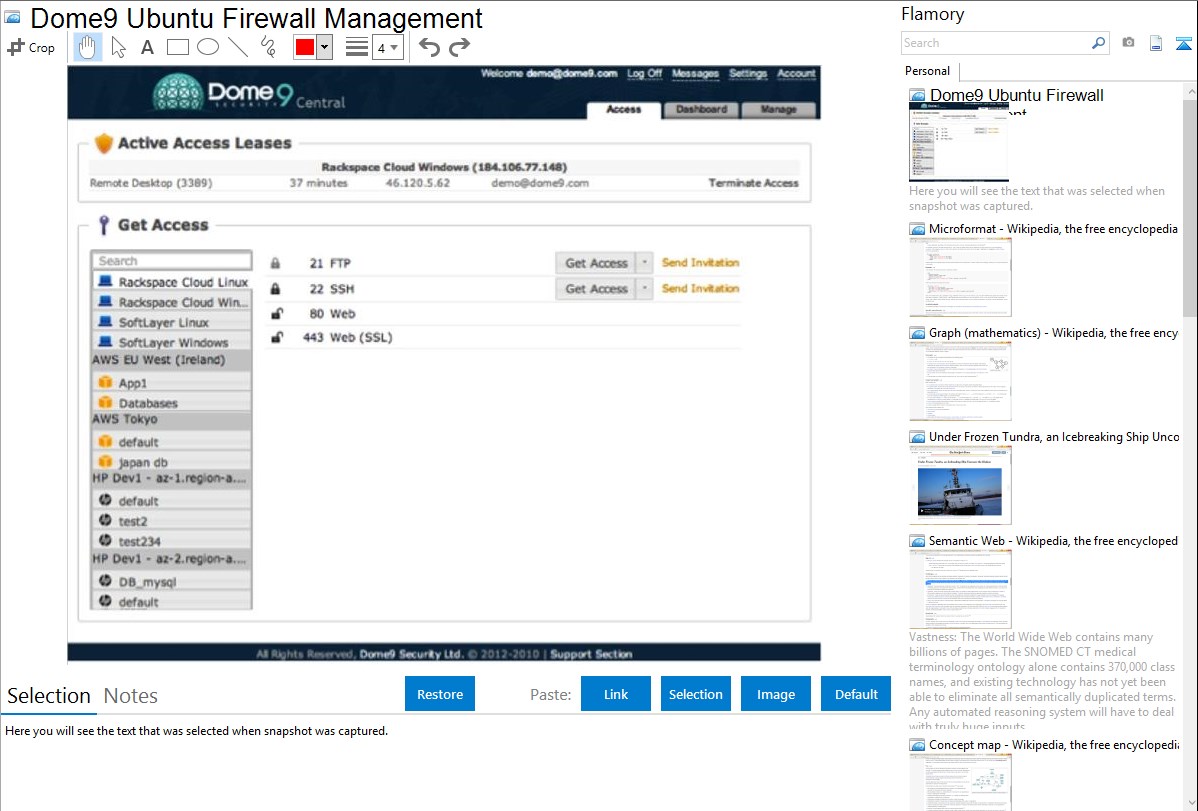Viewport: 1198px width, 811px height.
Task: Click the red color swatch
Action: [305, 47]
